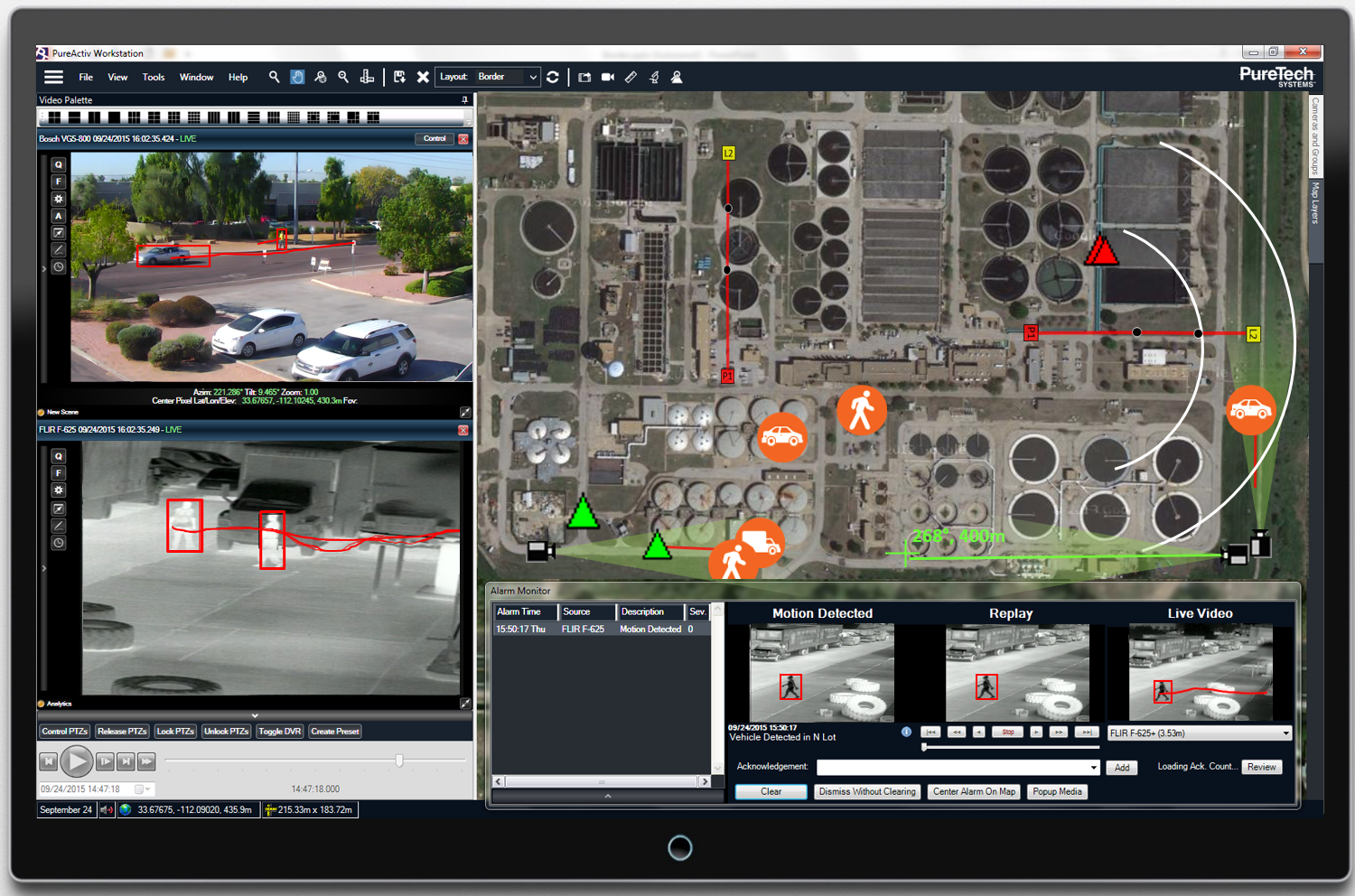The height and width of the screenshot is (896, 1355).
Task: Click the add video camera toolbar icon
Action: (607, 77)
